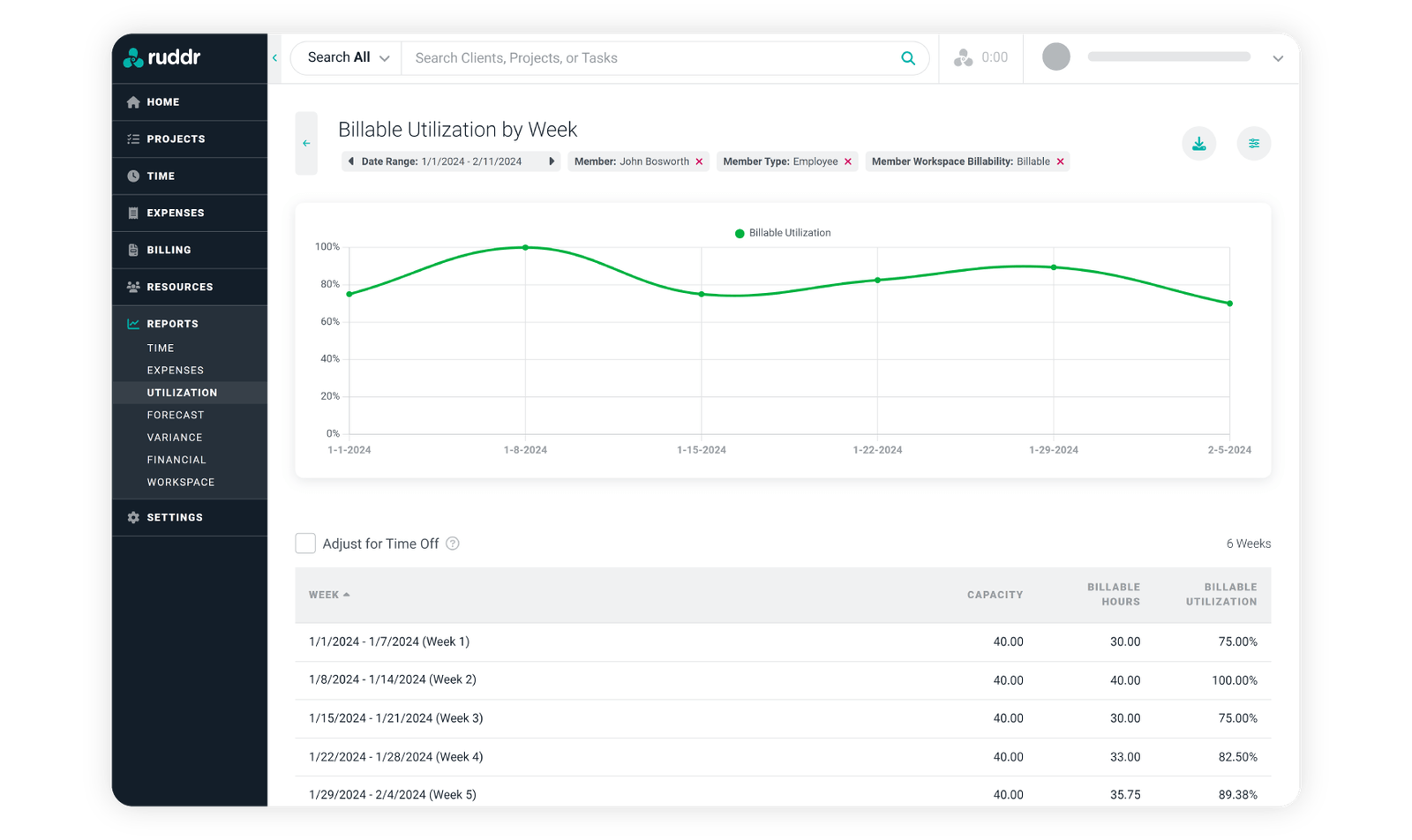Expand the account menu chevron

tap(1278, 58)
